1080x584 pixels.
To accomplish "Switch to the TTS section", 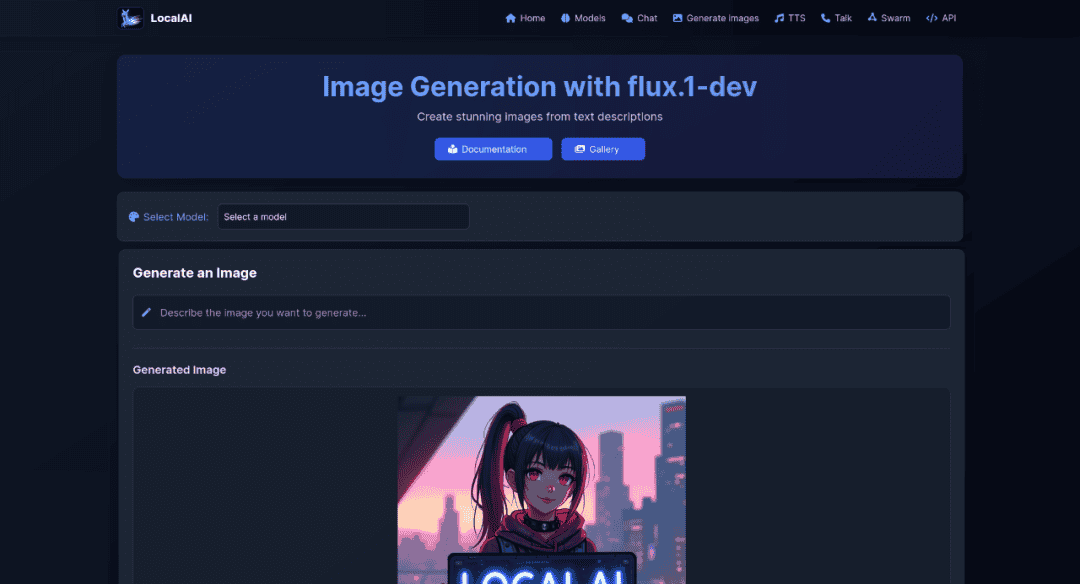I will coord(790,17).
